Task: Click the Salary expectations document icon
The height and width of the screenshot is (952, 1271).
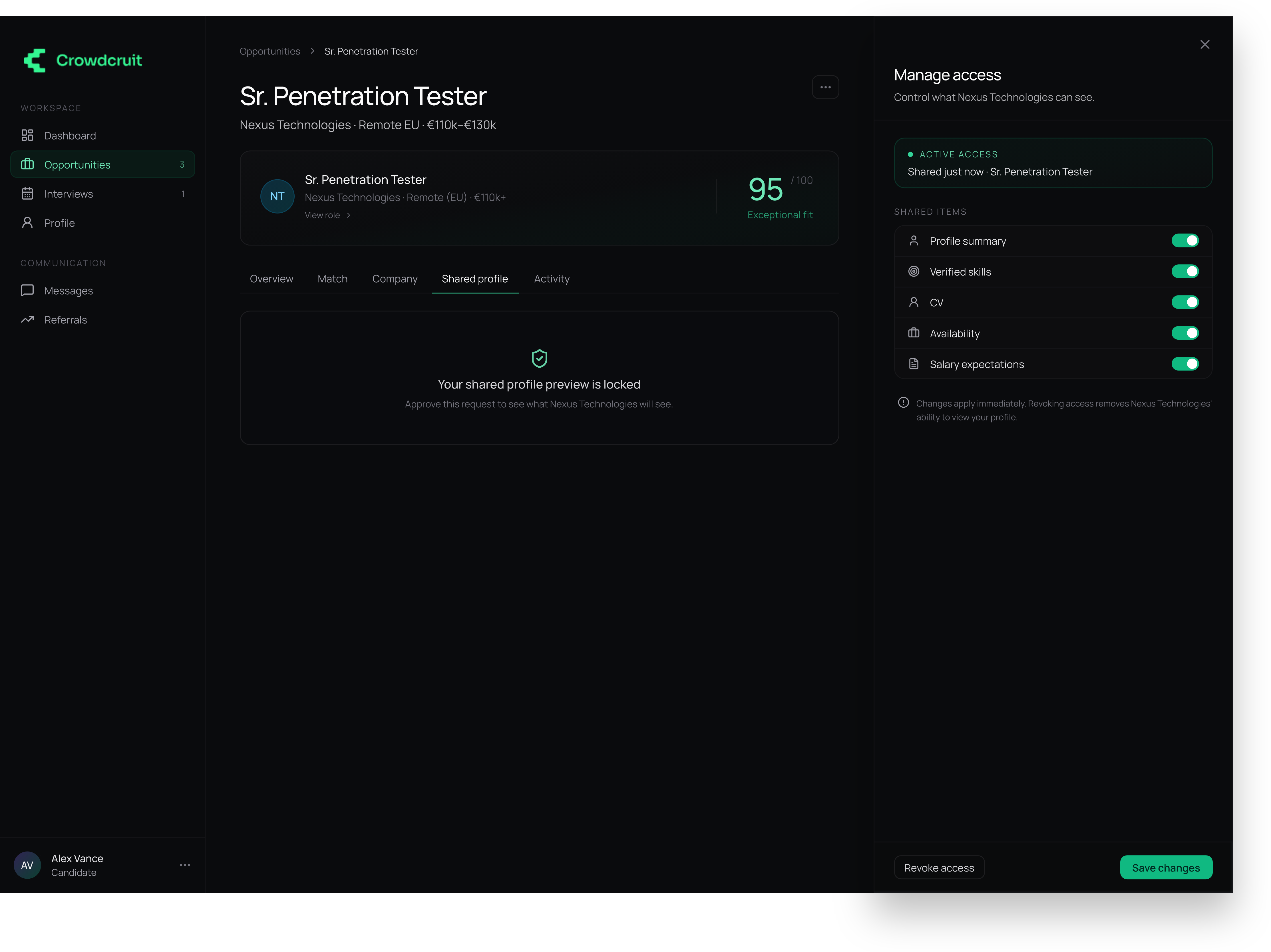Action: point(914,364)
